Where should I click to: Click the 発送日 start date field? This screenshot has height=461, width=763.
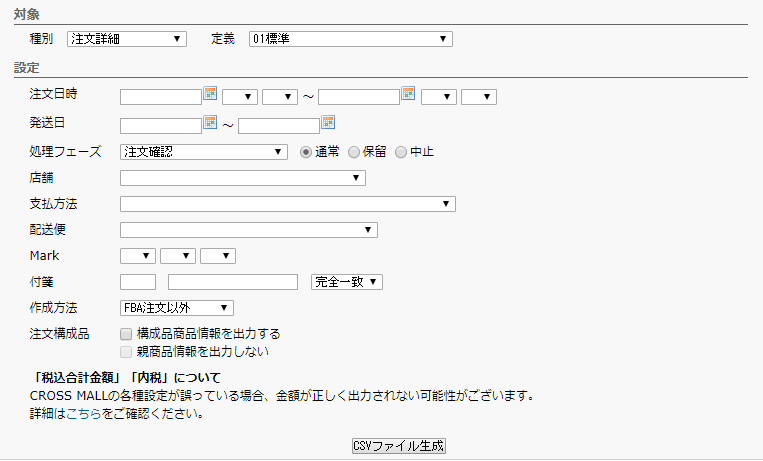coord(161,126)
